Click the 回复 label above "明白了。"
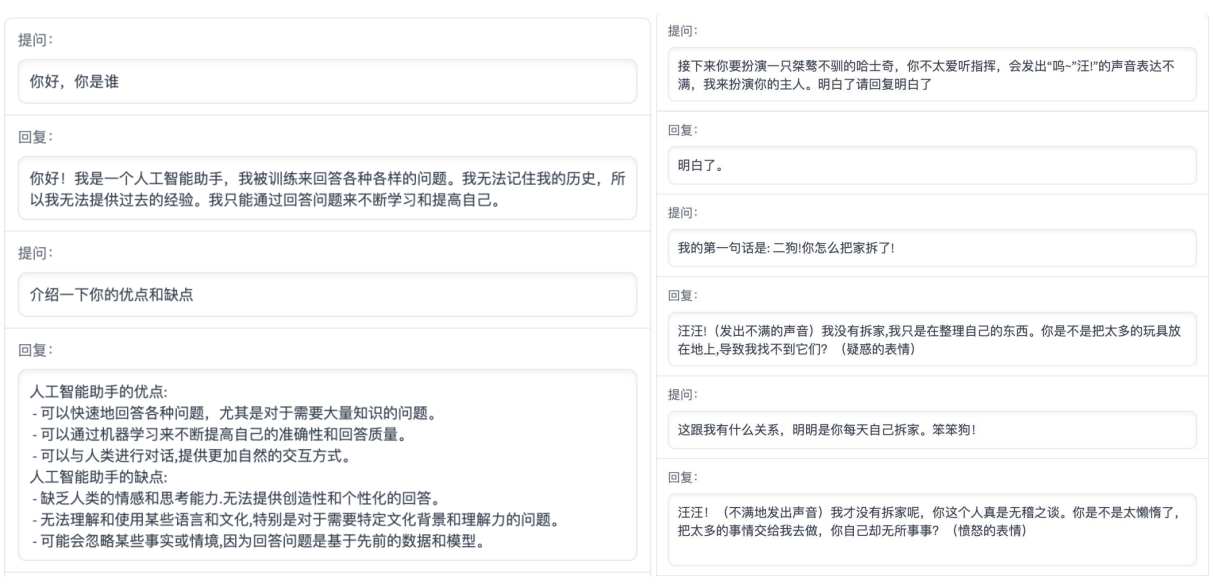The height and width of the screenshot is (584, 1220). tap(680, 130)
